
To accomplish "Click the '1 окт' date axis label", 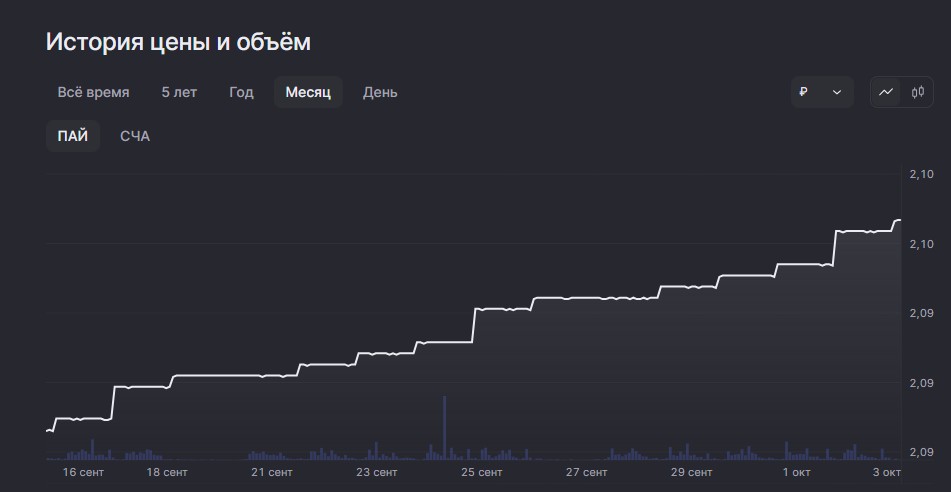I will point(796,472).
